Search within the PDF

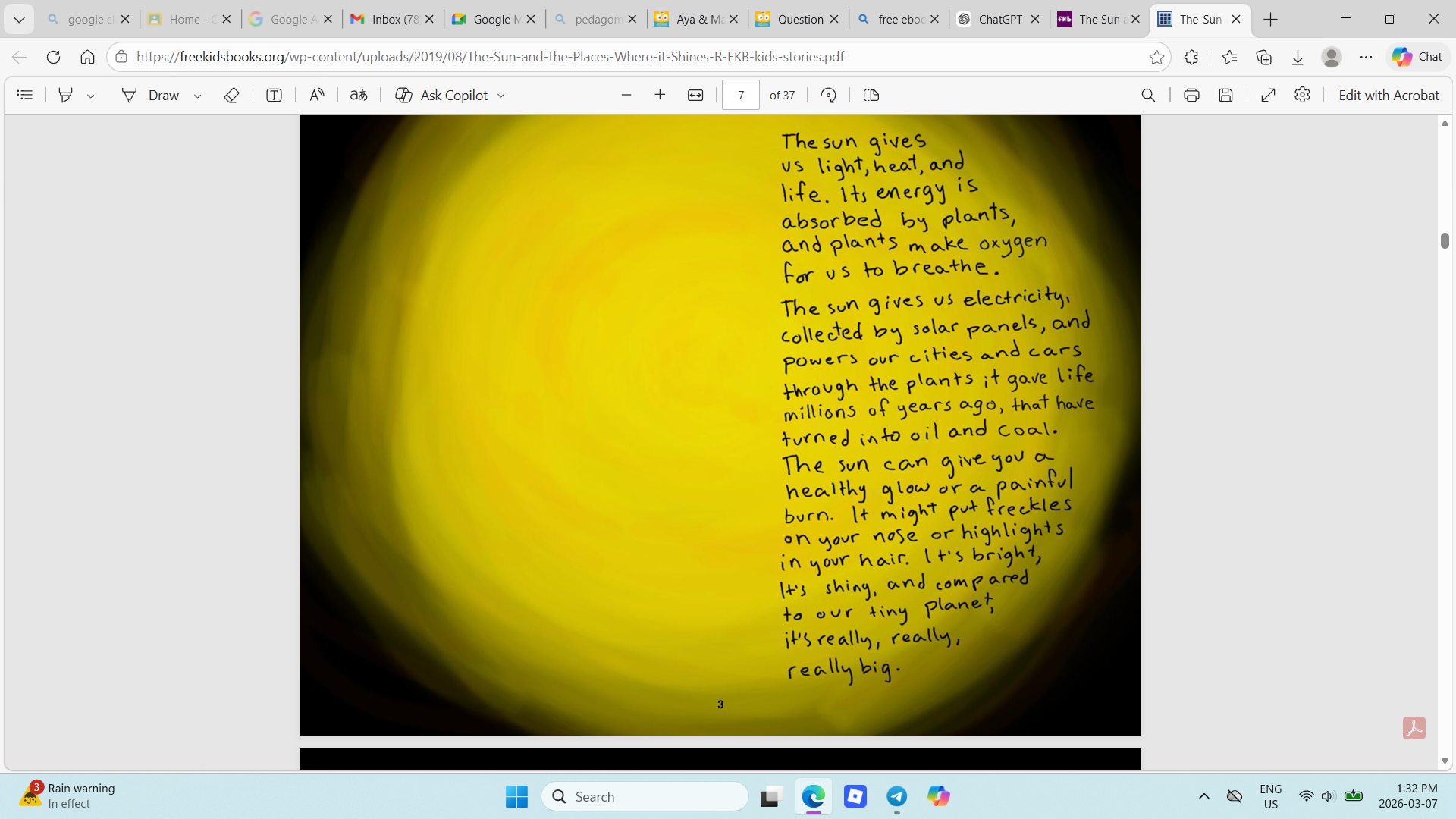click(1148, 95)
